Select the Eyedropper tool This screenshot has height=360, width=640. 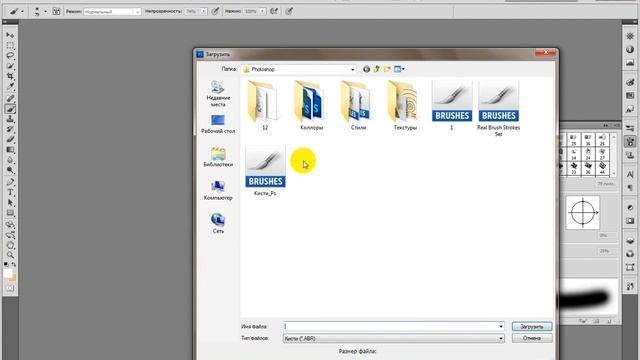(10, 87)
